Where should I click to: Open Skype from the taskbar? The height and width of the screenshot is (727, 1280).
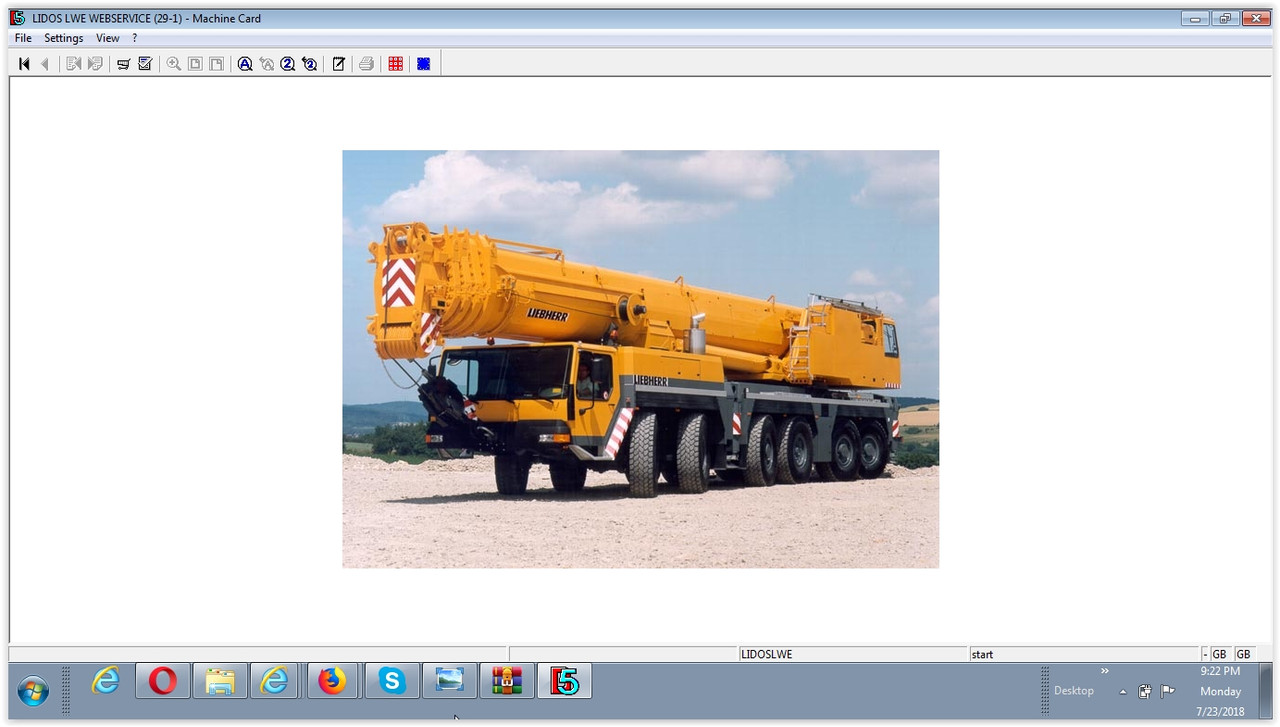391,681
